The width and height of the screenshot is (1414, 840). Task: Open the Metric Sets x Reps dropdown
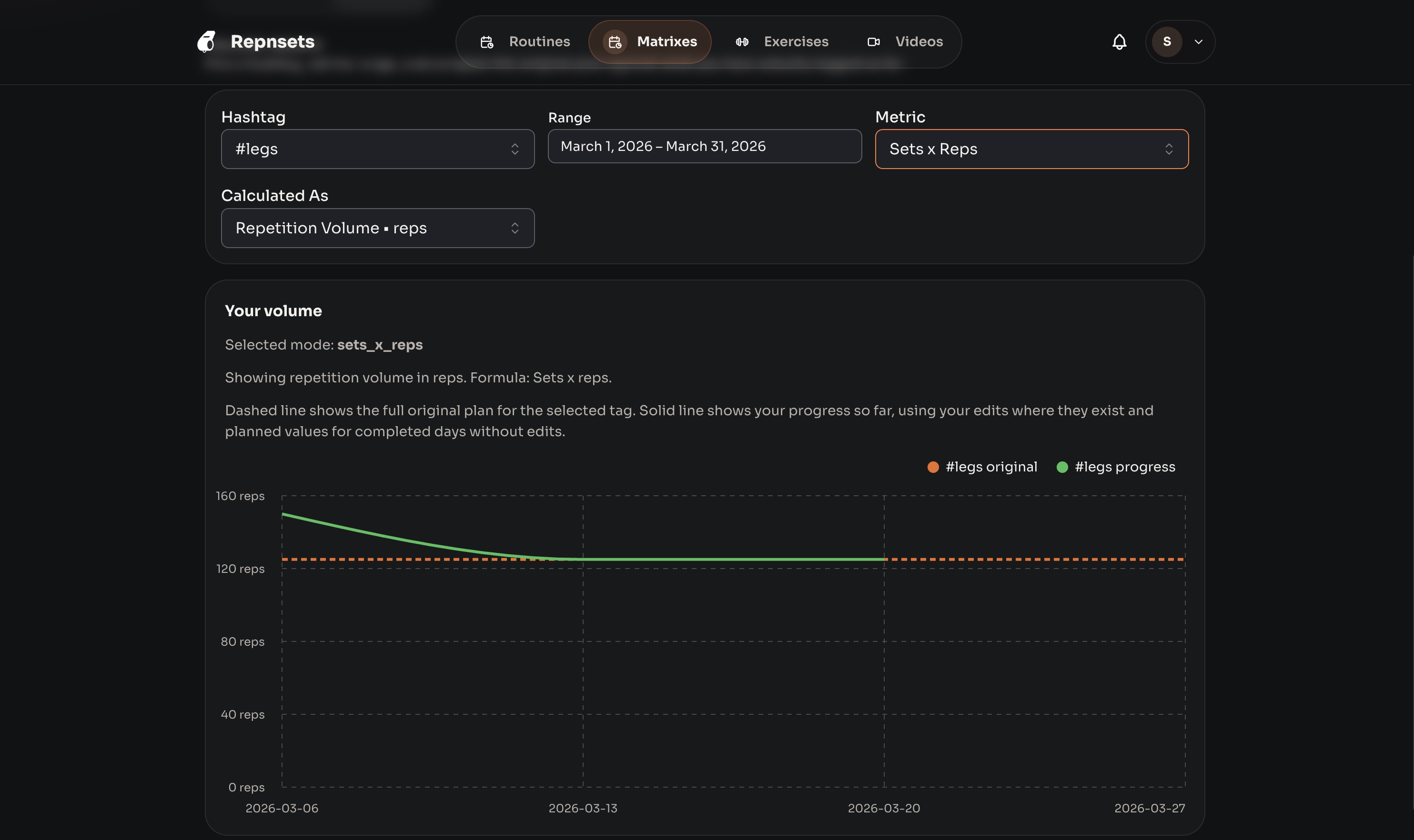(x=1031, y=149)
